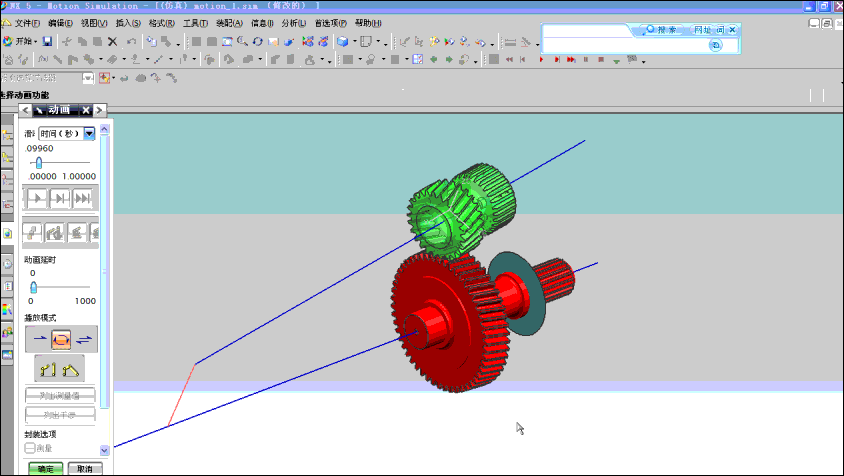The width and height of the screenshot is (844, 476).
Task: Select play once arrow mode
Action: pos(39,339)
